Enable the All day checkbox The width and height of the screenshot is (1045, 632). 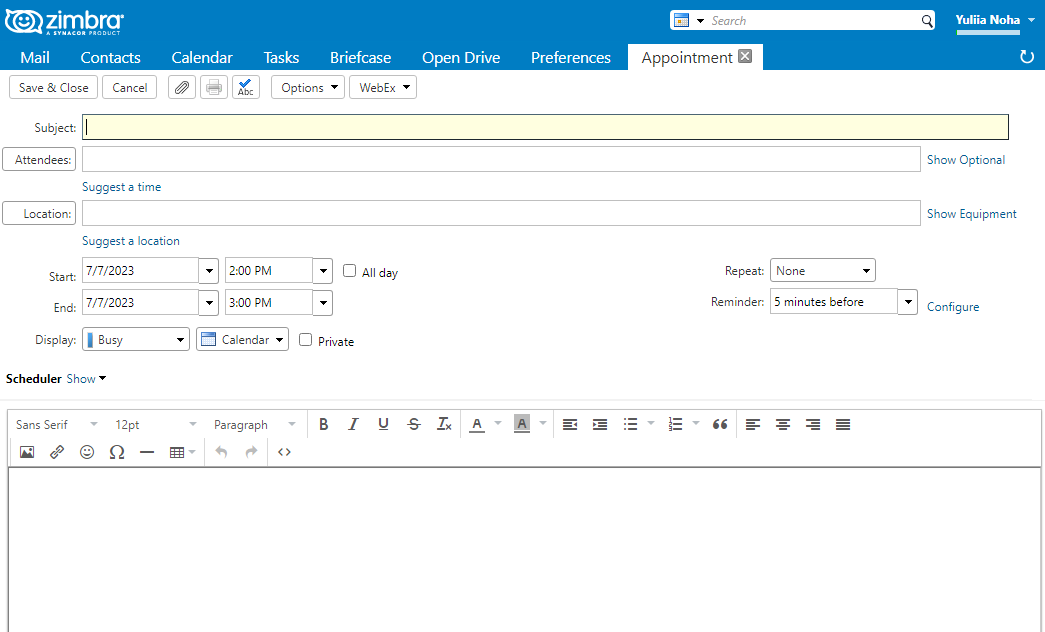[349, 271]
